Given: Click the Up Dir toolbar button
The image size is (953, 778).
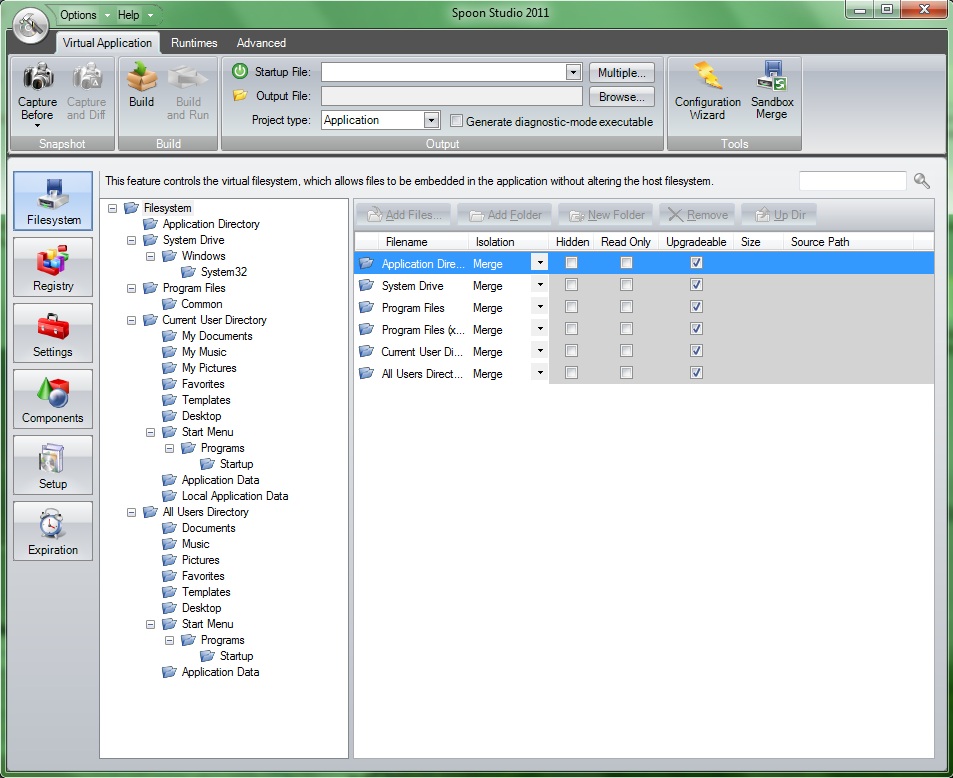Looking at the screenshot, I should (x=779, y=215).
